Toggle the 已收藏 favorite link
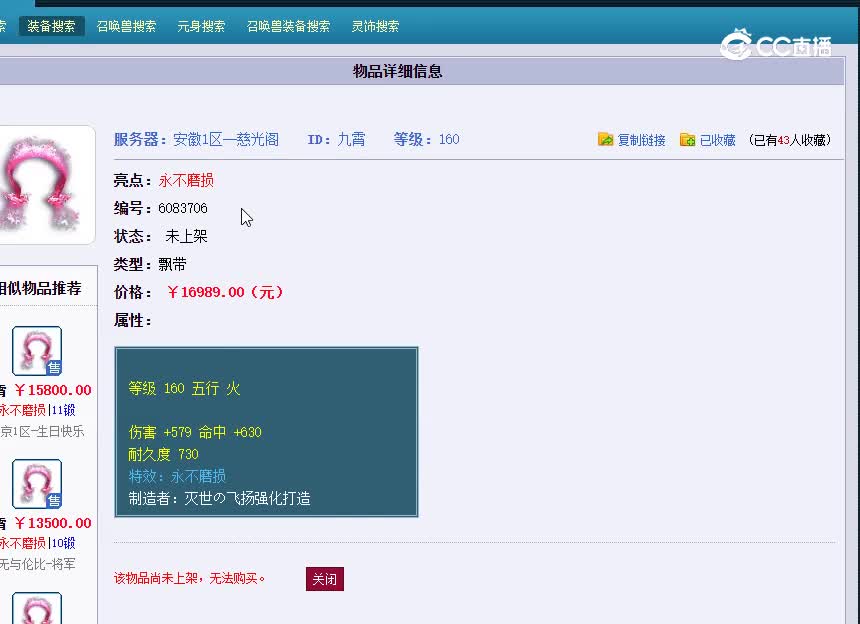860x624 pixels. point(717,140)
